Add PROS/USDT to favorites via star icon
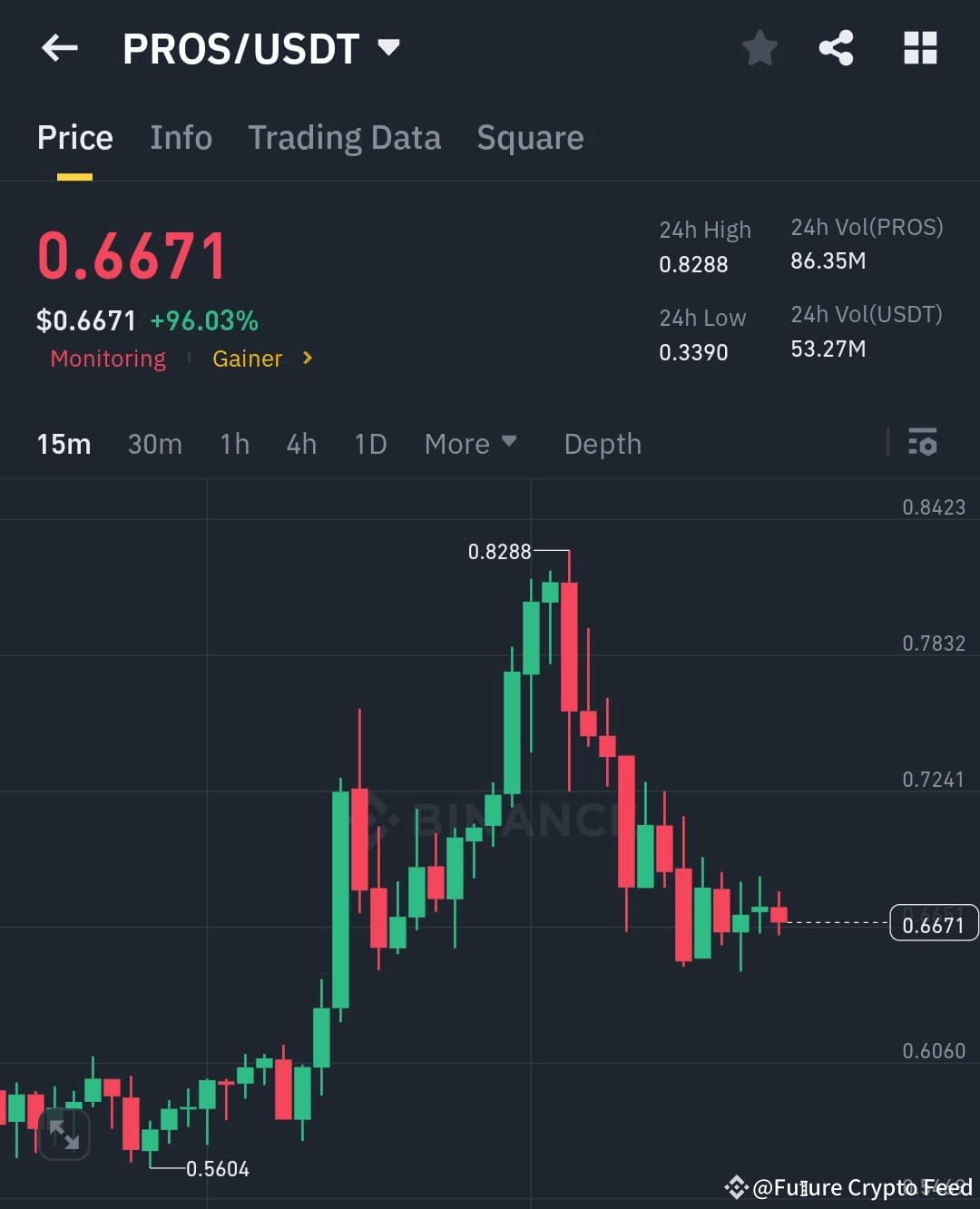This screenshot has width=980, height=1209. 759,49
